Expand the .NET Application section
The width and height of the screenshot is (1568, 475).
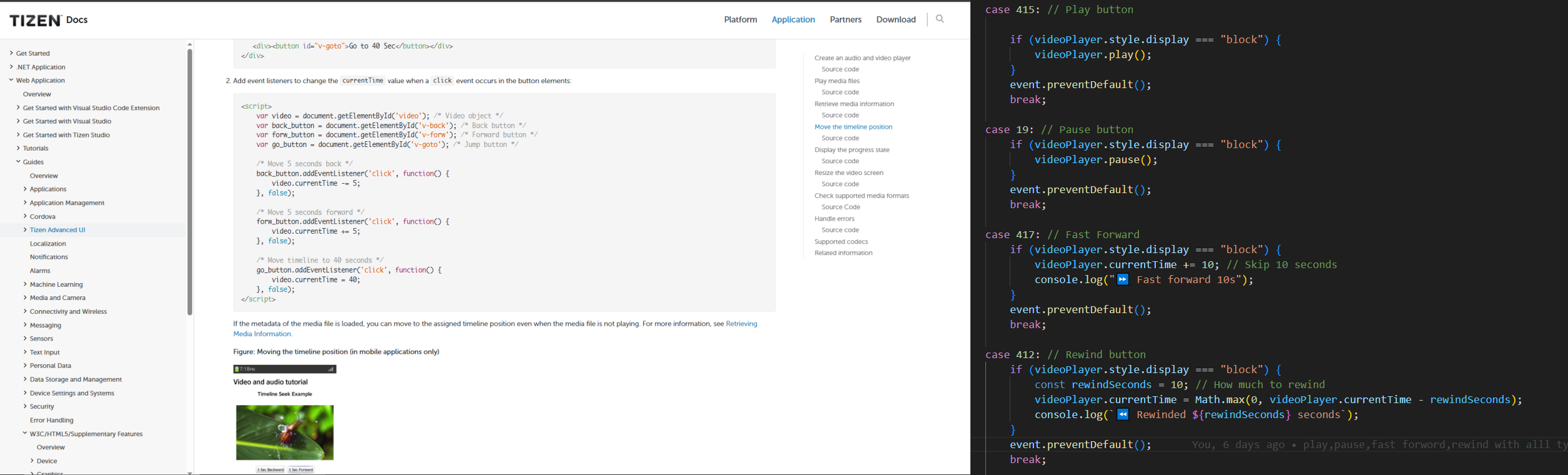(11, 67)
